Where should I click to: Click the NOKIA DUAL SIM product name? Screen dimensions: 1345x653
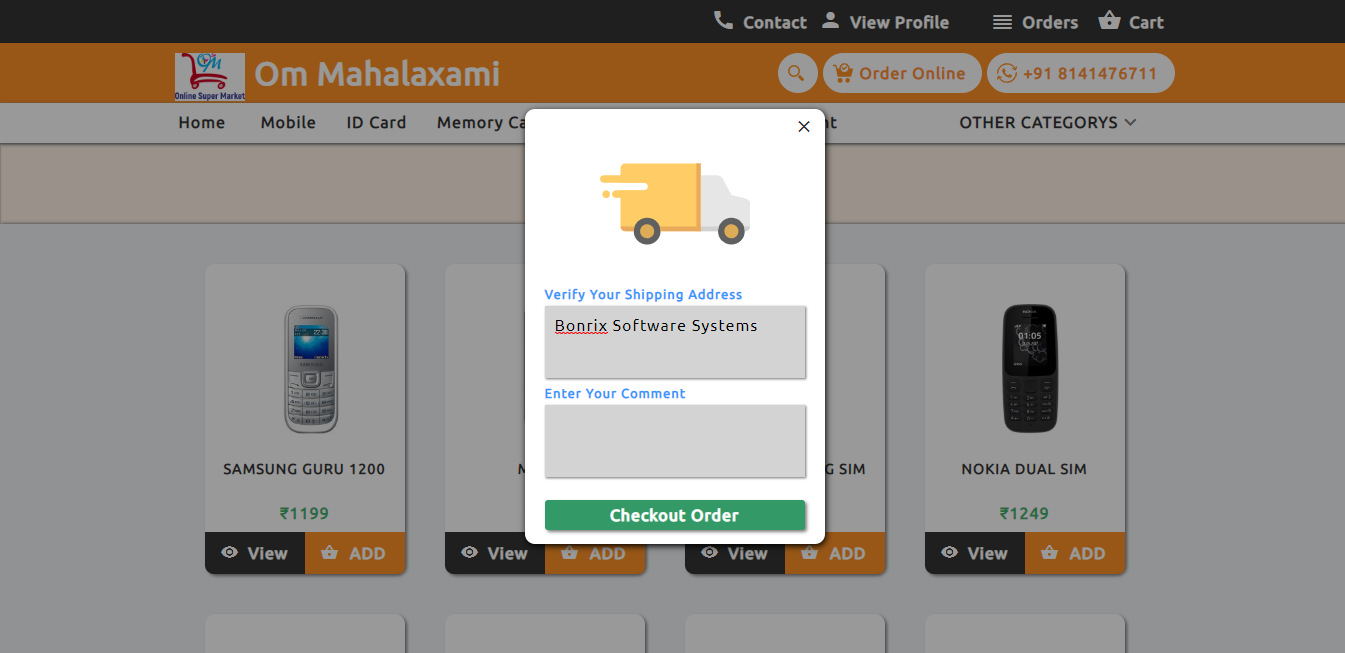1024,469
